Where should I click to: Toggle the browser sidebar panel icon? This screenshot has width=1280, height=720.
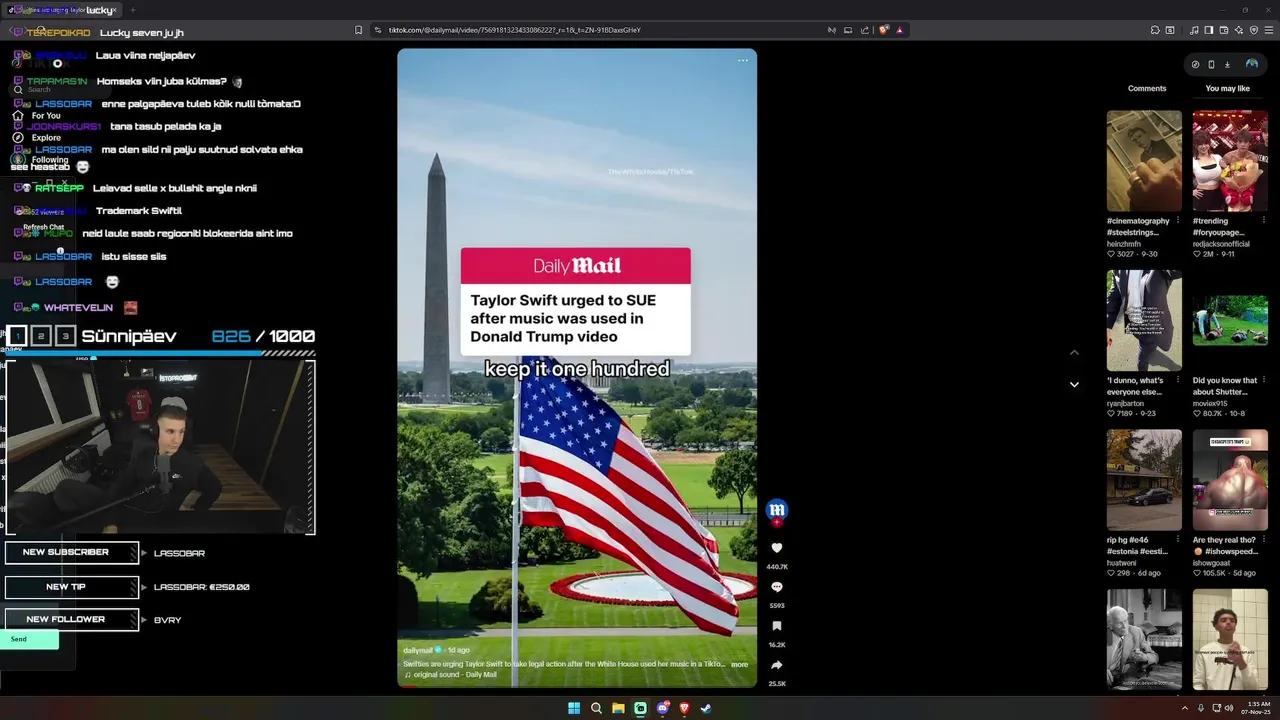pos(1208,30)
